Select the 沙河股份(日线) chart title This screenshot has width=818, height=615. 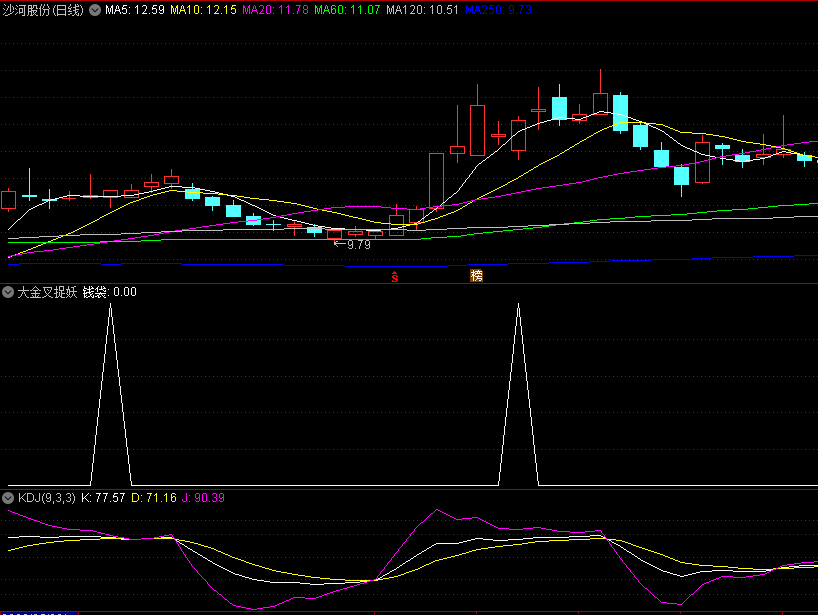pyautogui.click(x=43, y=10)
